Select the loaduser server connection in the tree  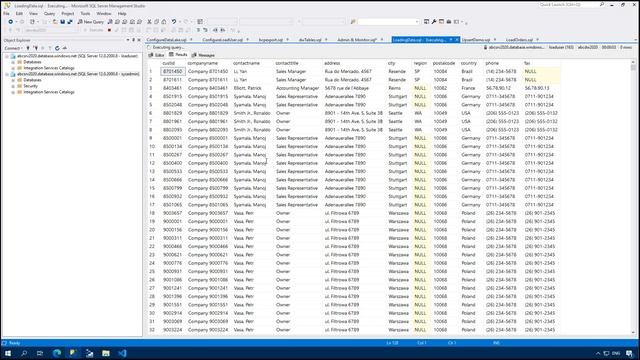pos(77,56)
